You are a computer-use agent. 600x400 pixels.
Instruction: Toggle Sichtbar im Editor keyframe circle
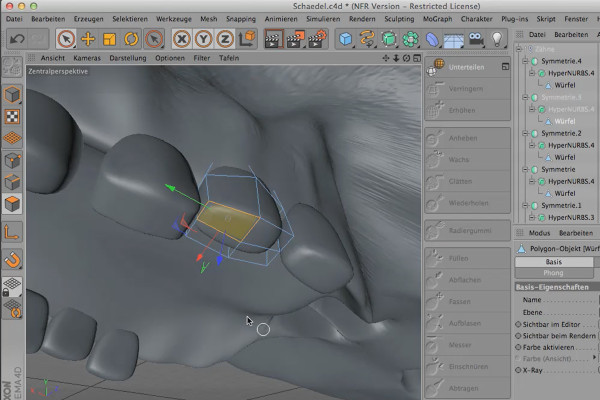pos(518,324)
